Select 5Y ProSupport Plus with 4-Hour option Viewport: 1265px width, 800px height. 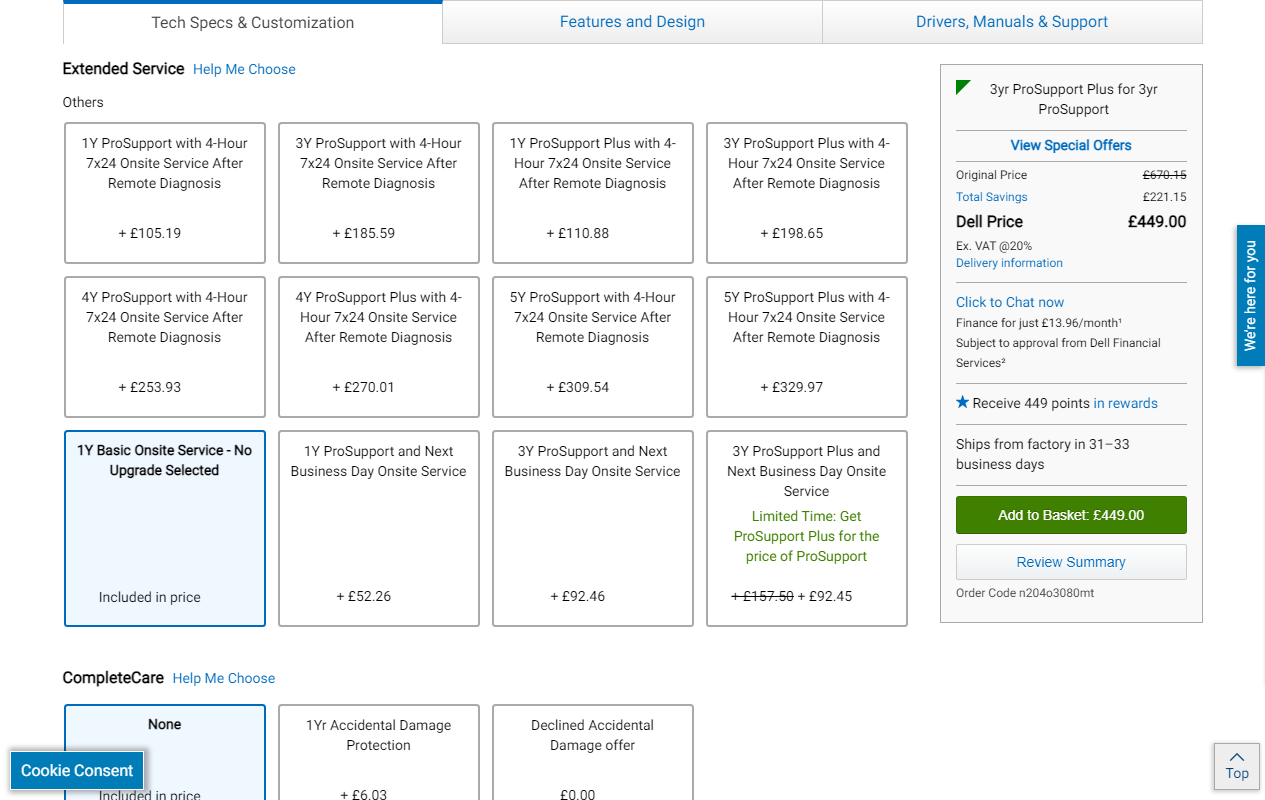click(x=806, y=346)
